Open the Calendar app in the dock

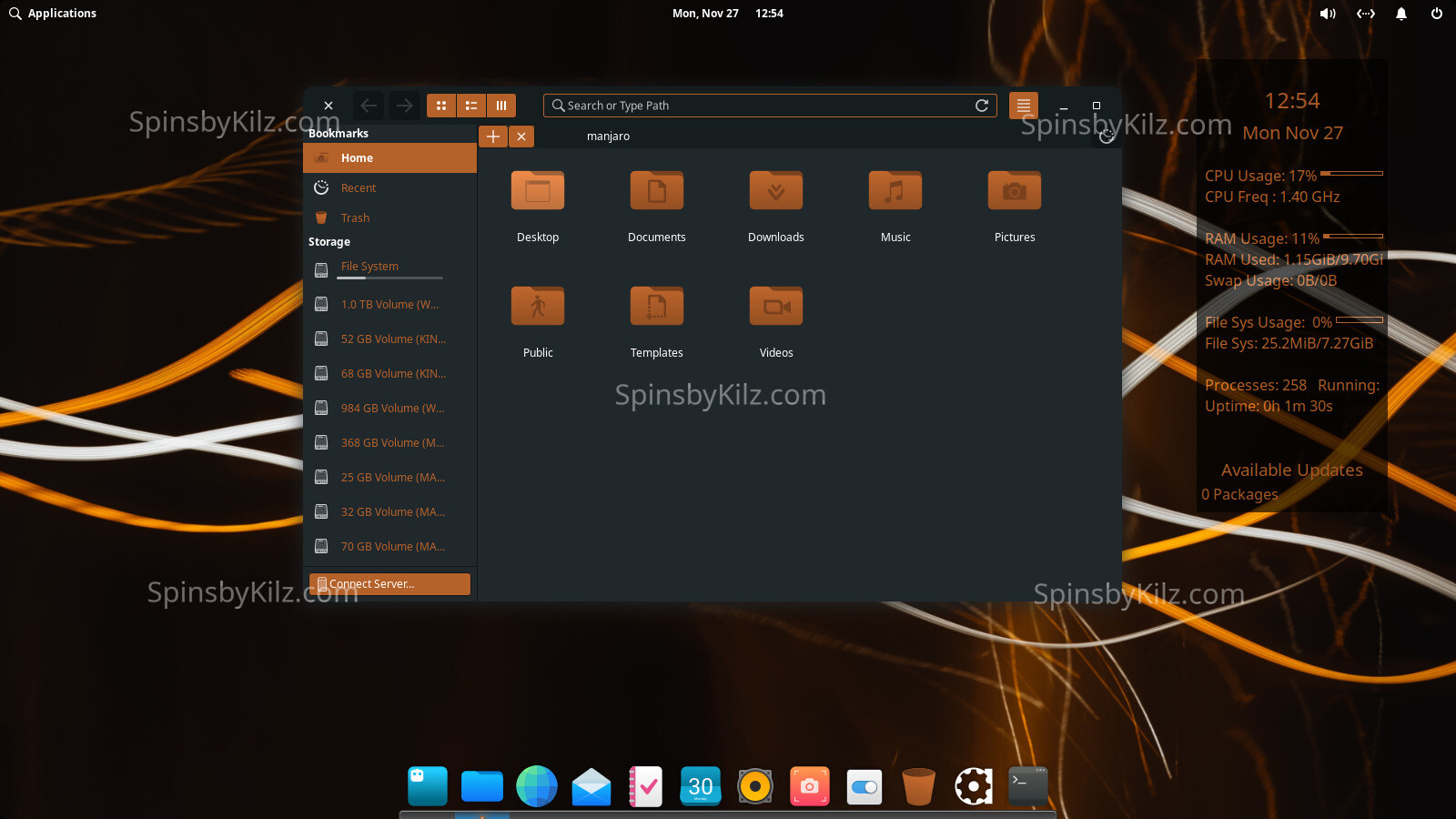[700, 784]
